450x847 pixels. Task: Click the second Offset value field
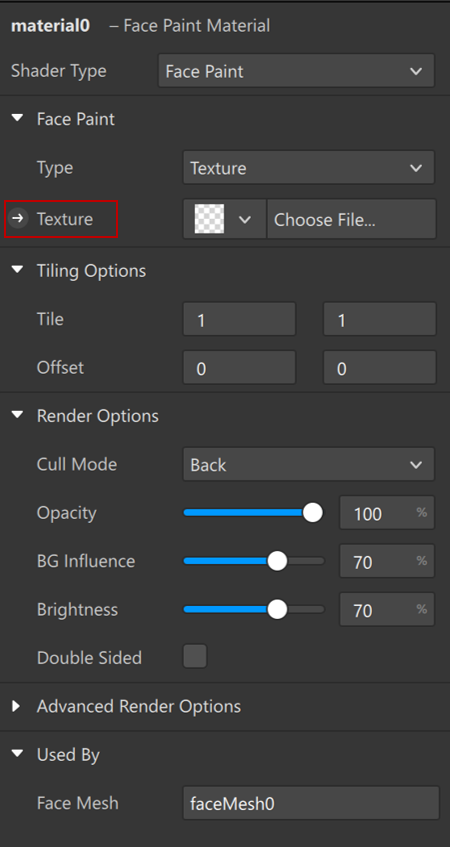point(379,368)
